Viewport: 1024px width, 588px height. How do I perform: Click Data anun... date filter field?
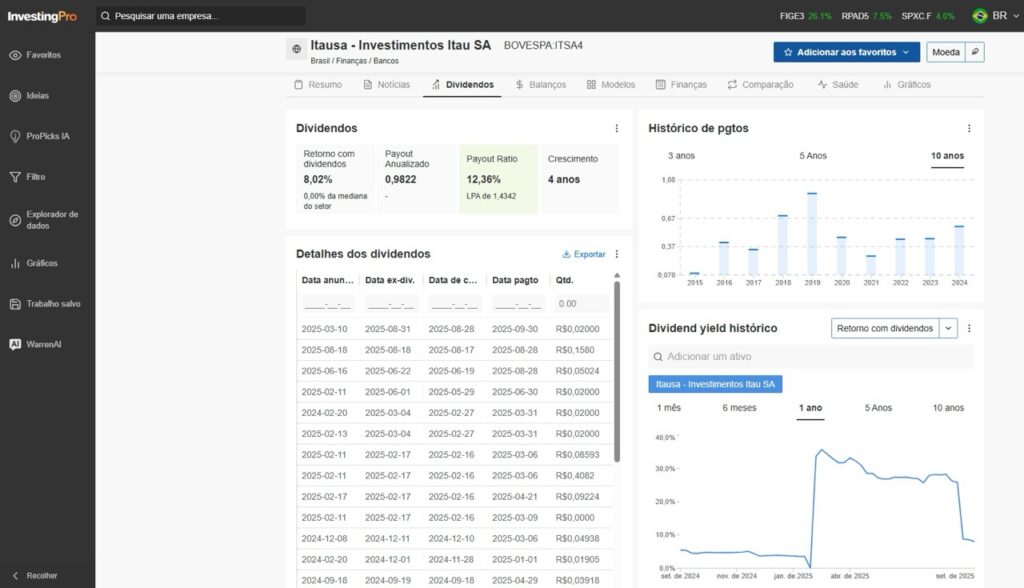[328, 304]
